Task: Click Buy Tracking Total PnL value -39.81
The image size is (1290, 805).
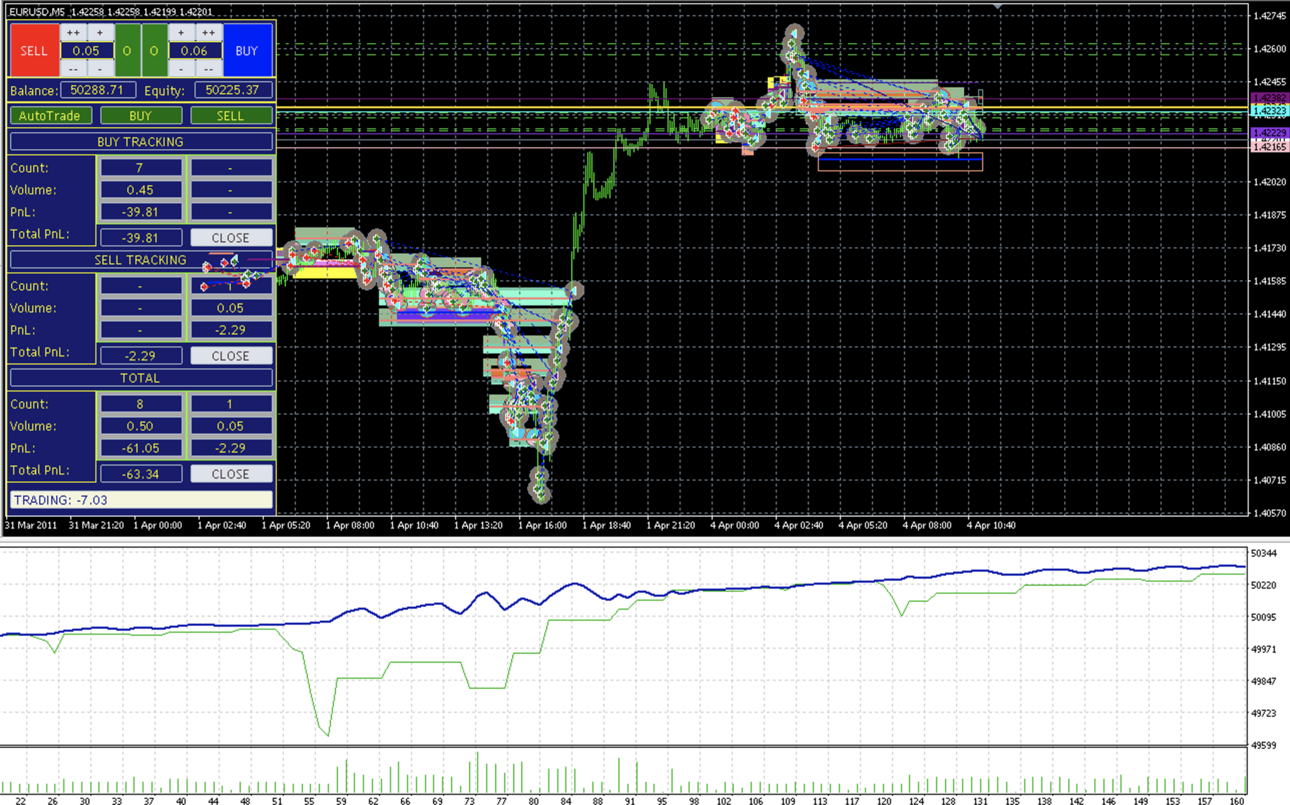Action: (x=140, y=238)
